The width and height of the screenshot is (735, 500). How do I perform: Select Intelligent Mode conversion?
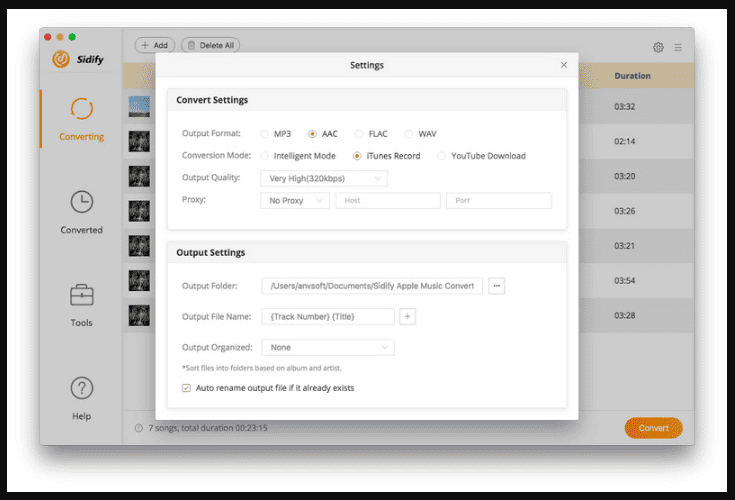(264, 156)
